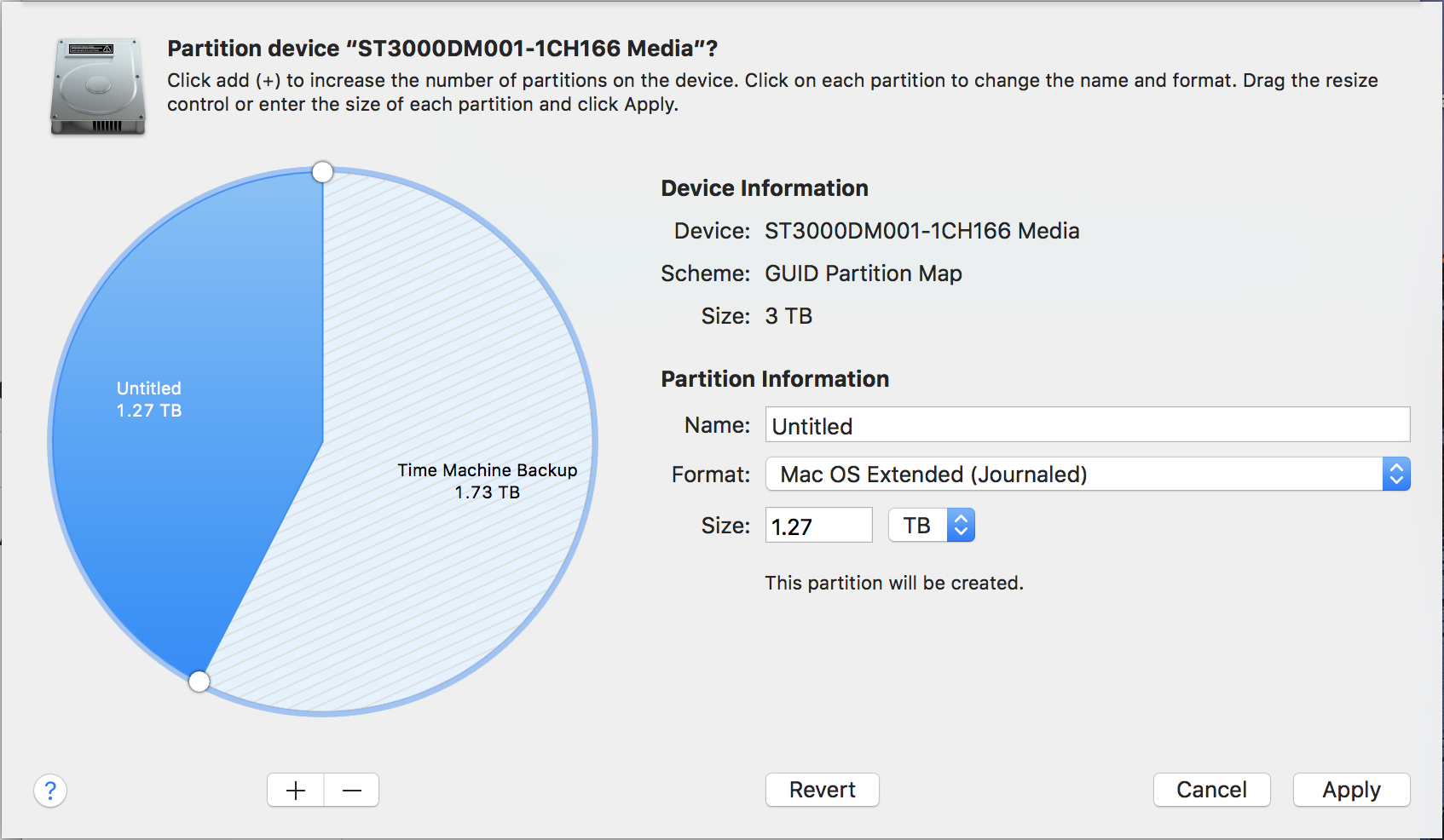The image size is (1444, 840).
Task: Remove the partition with the minus button
Action: point(352,790)
